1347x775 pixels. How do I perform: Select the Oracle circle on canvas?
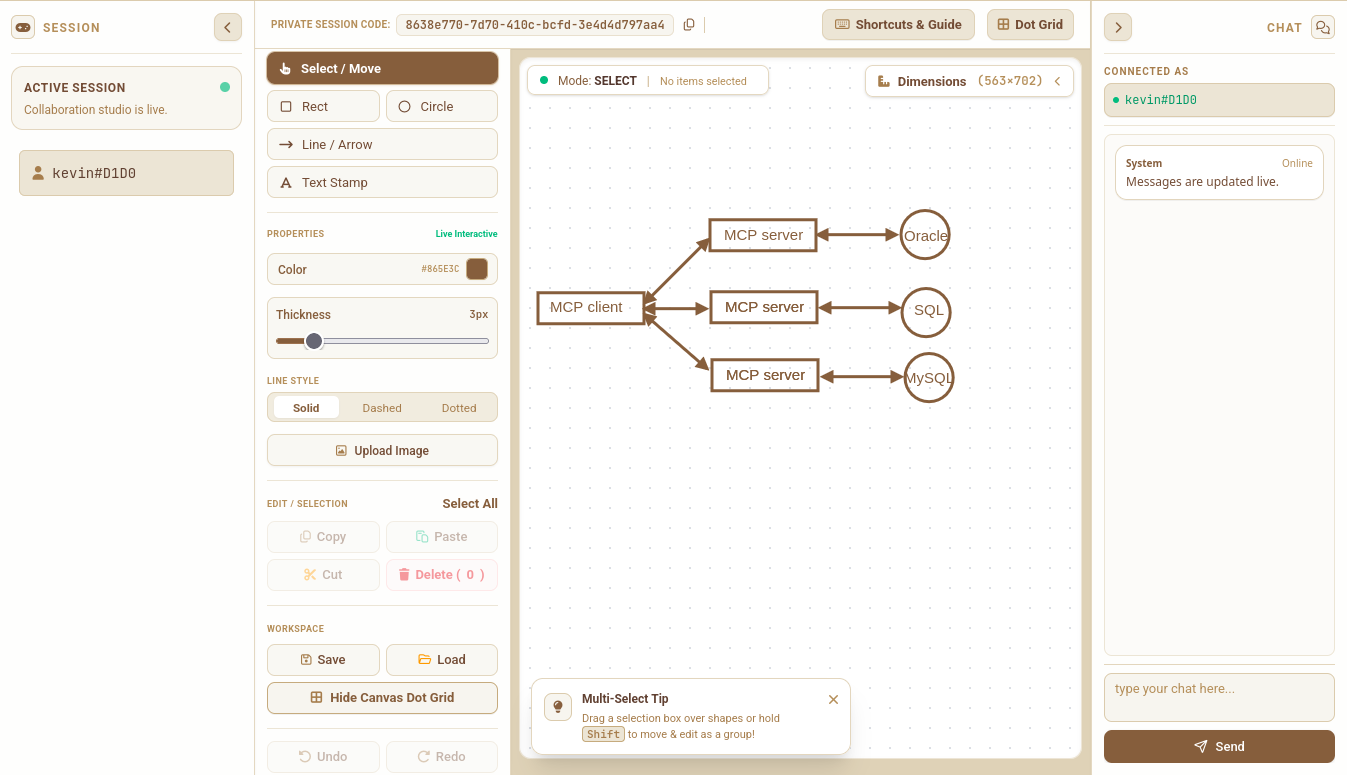tap(925, 235)
